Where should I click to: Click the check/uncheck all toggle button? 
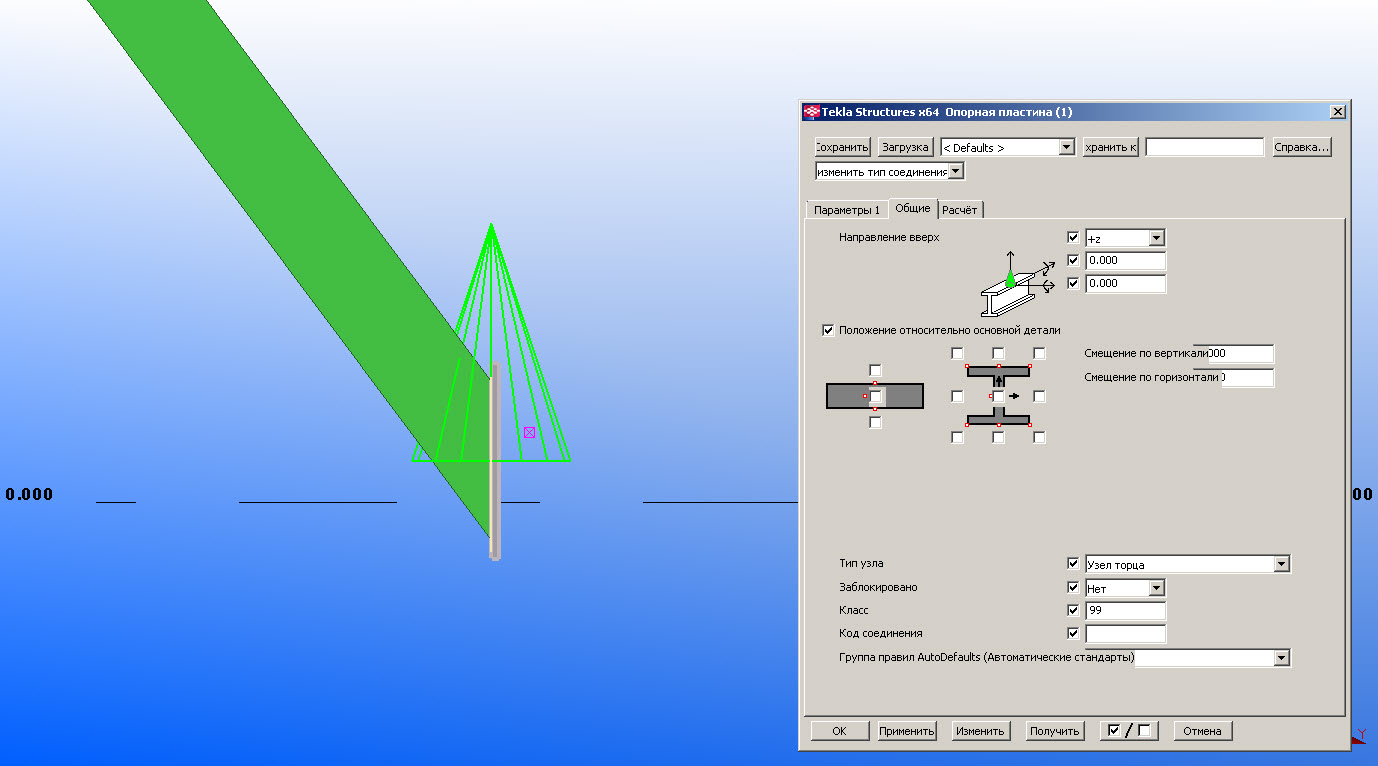point(1129,731)
